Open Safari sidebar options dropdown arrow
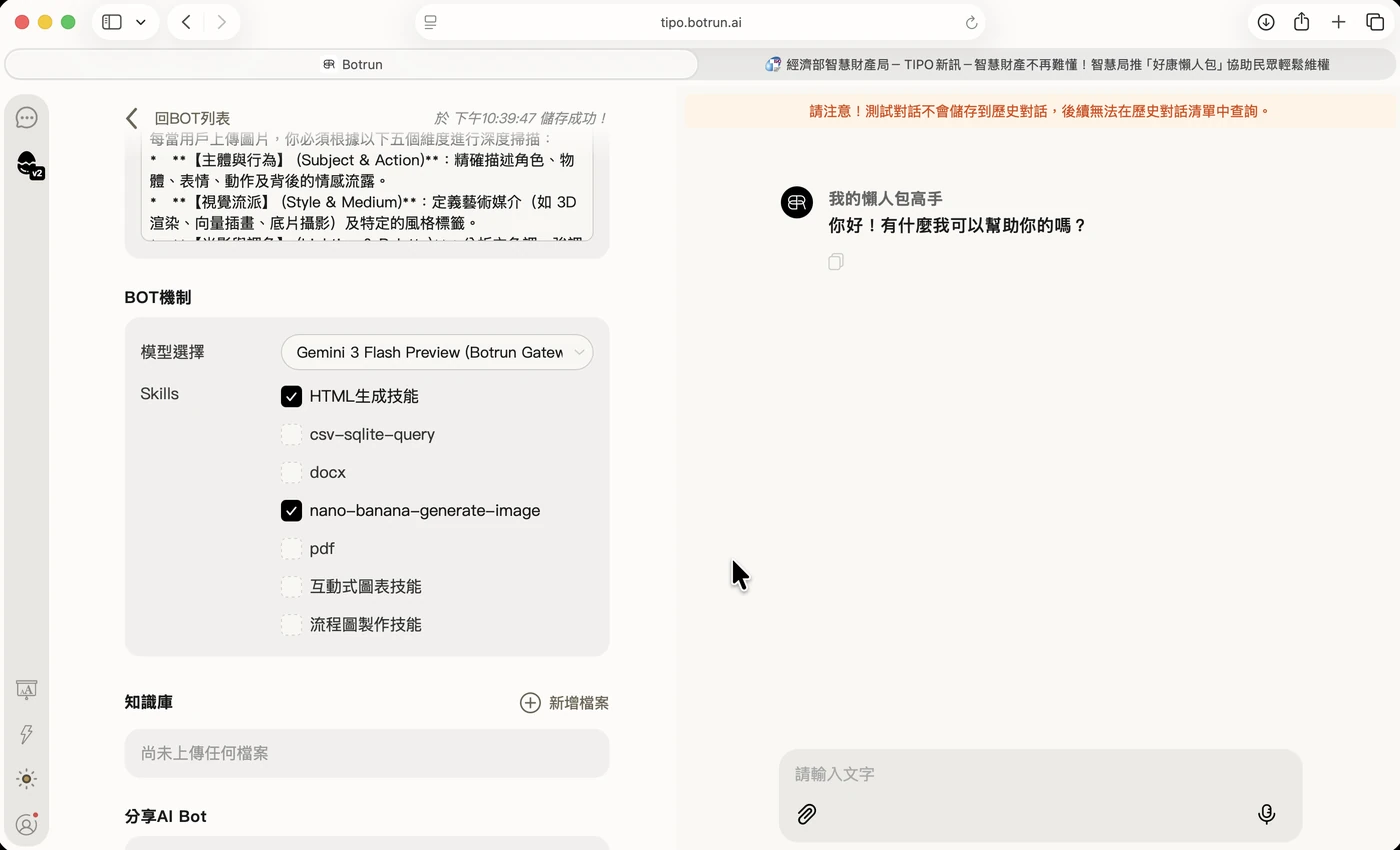The width and height of the screenshot is (1400, 850). pos(141,22)
